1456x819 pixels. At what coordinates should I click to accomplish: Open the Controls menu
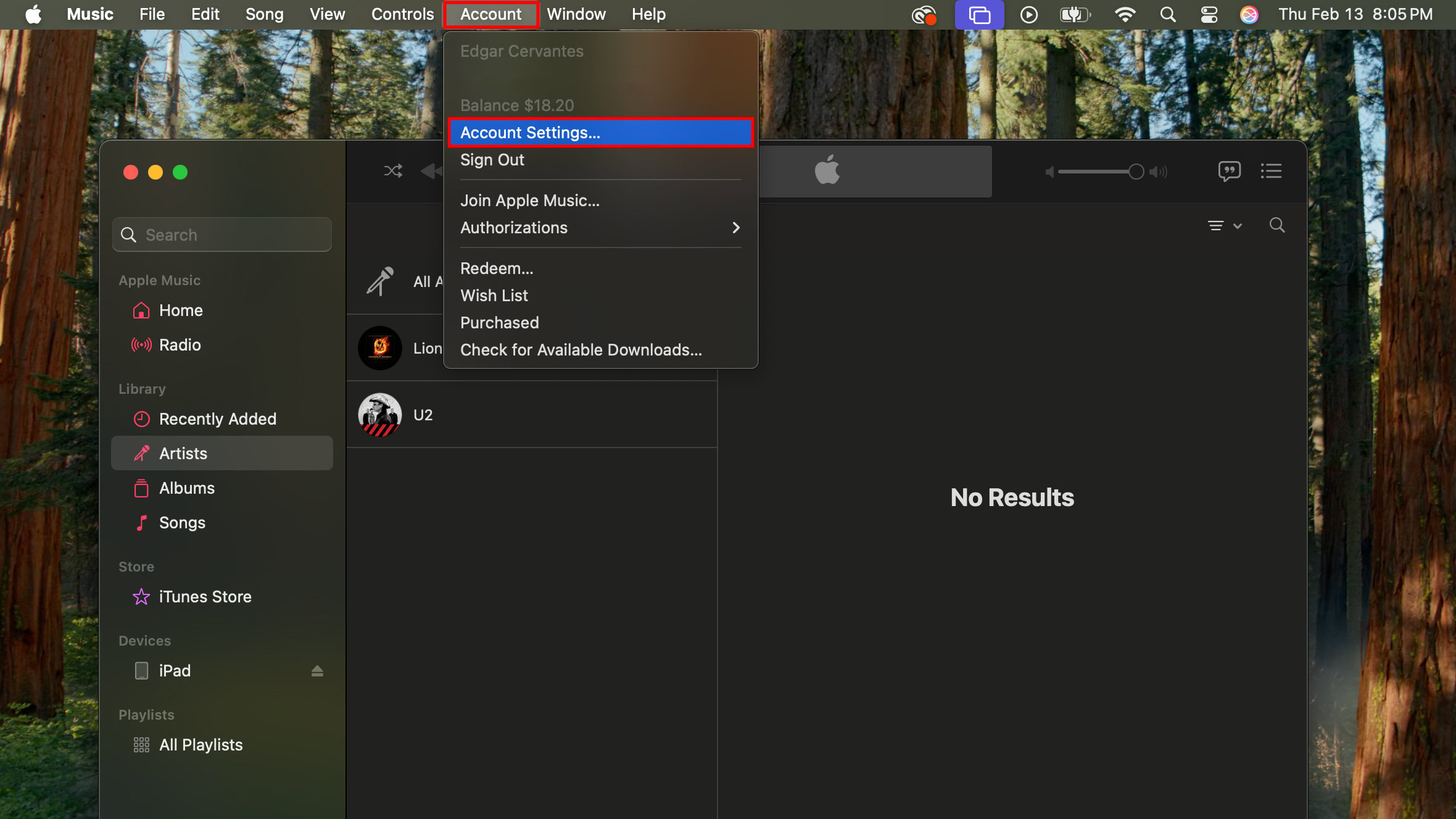click(x=402, y=14)
